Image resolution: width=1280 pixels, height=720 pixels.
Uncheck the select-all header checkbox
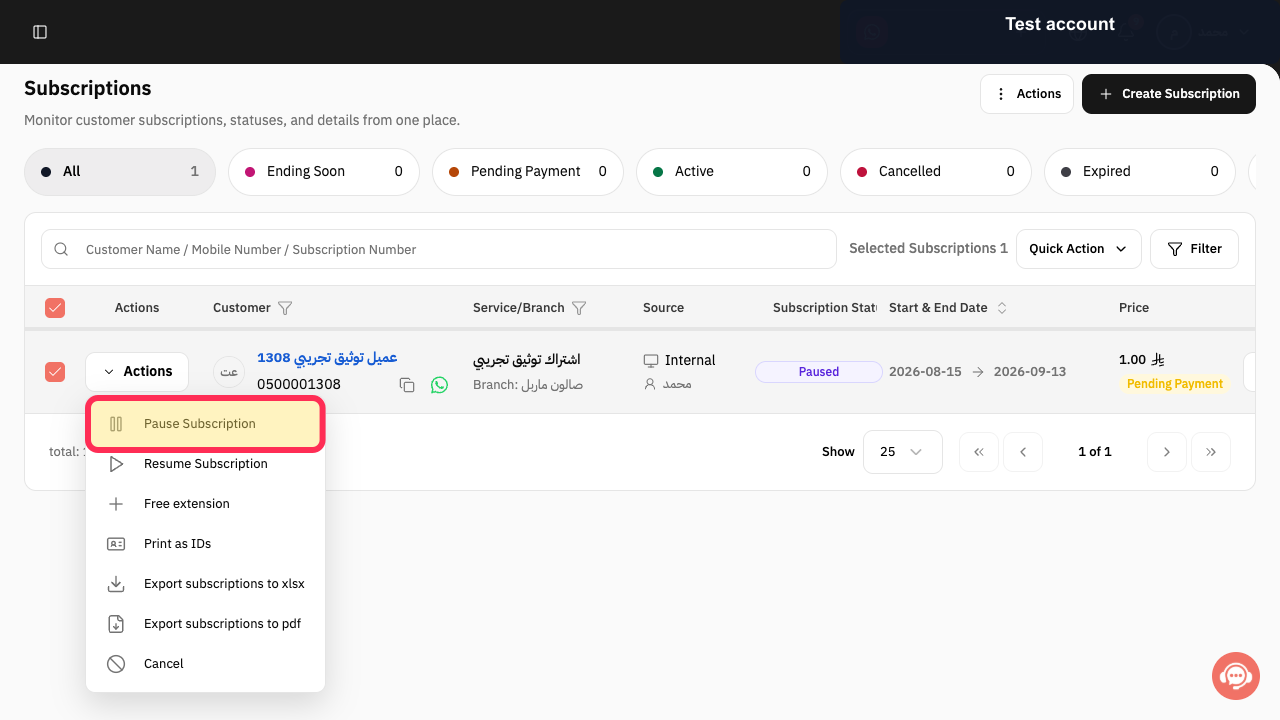point(55,308)
